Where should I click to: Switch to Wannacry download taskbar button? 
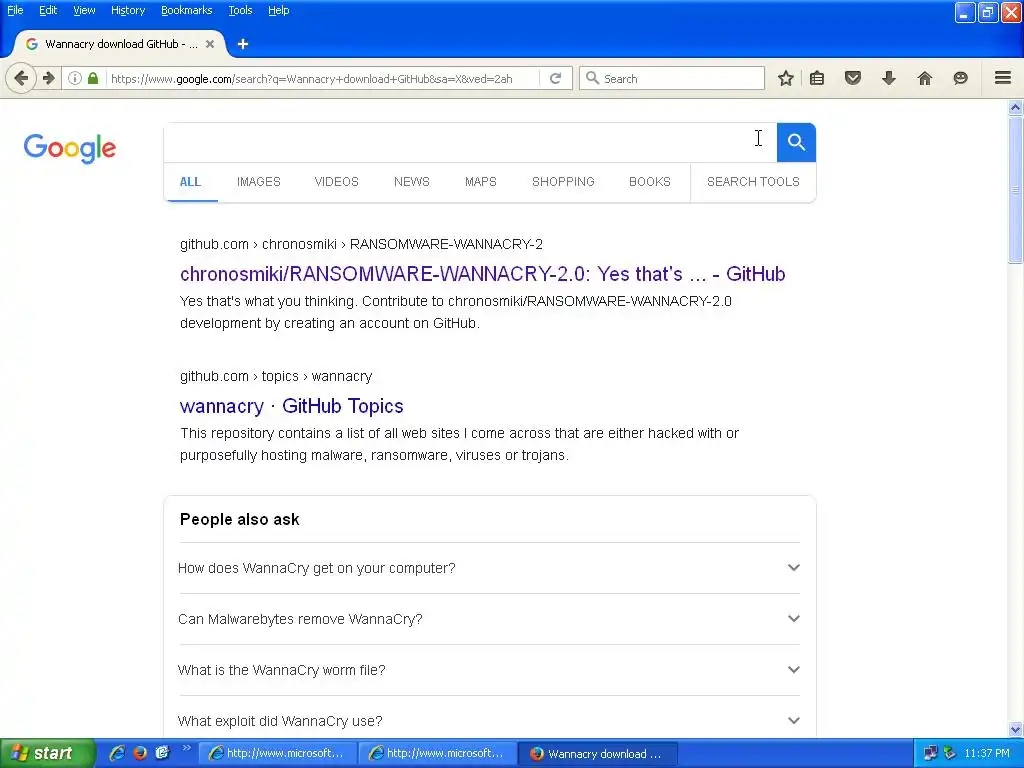click(598, 754)
